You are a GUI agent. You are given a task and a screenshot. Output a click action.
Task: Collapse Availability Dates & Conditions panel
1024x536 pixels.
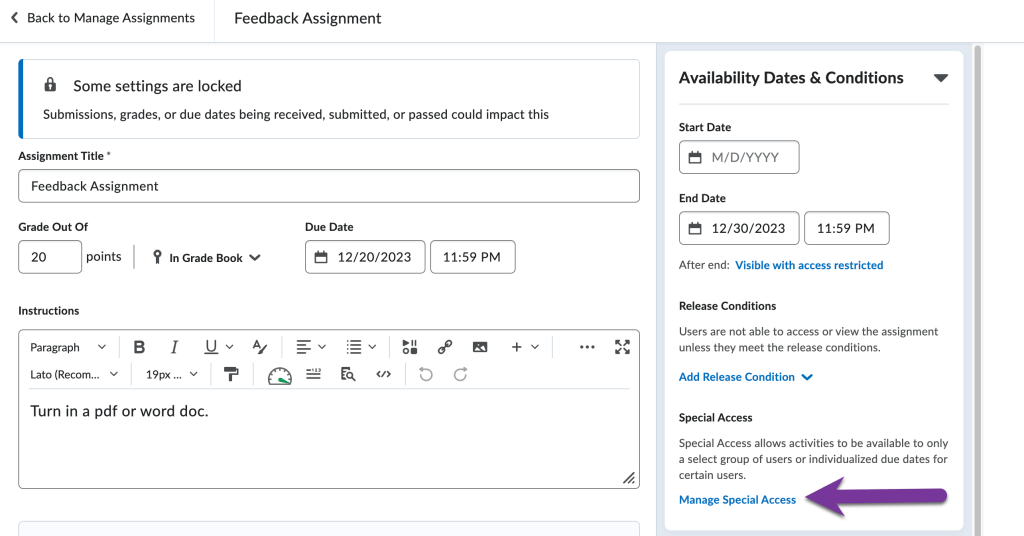pos(940,78)
